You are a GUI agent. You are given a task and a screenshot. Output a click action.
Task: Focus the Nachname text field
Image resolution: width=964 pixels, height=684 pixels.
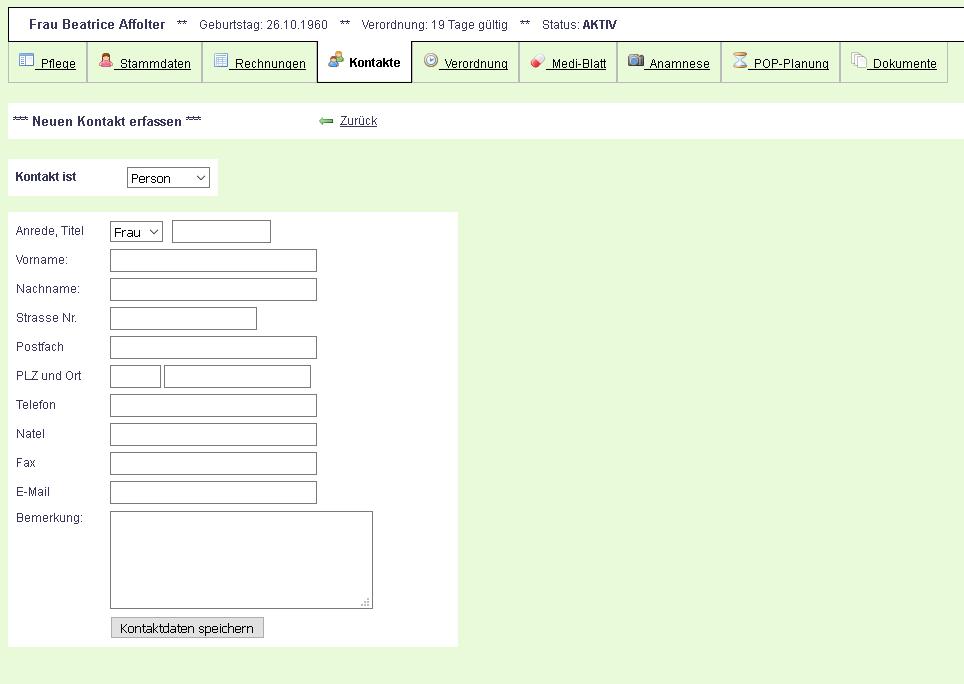(213, 290)
